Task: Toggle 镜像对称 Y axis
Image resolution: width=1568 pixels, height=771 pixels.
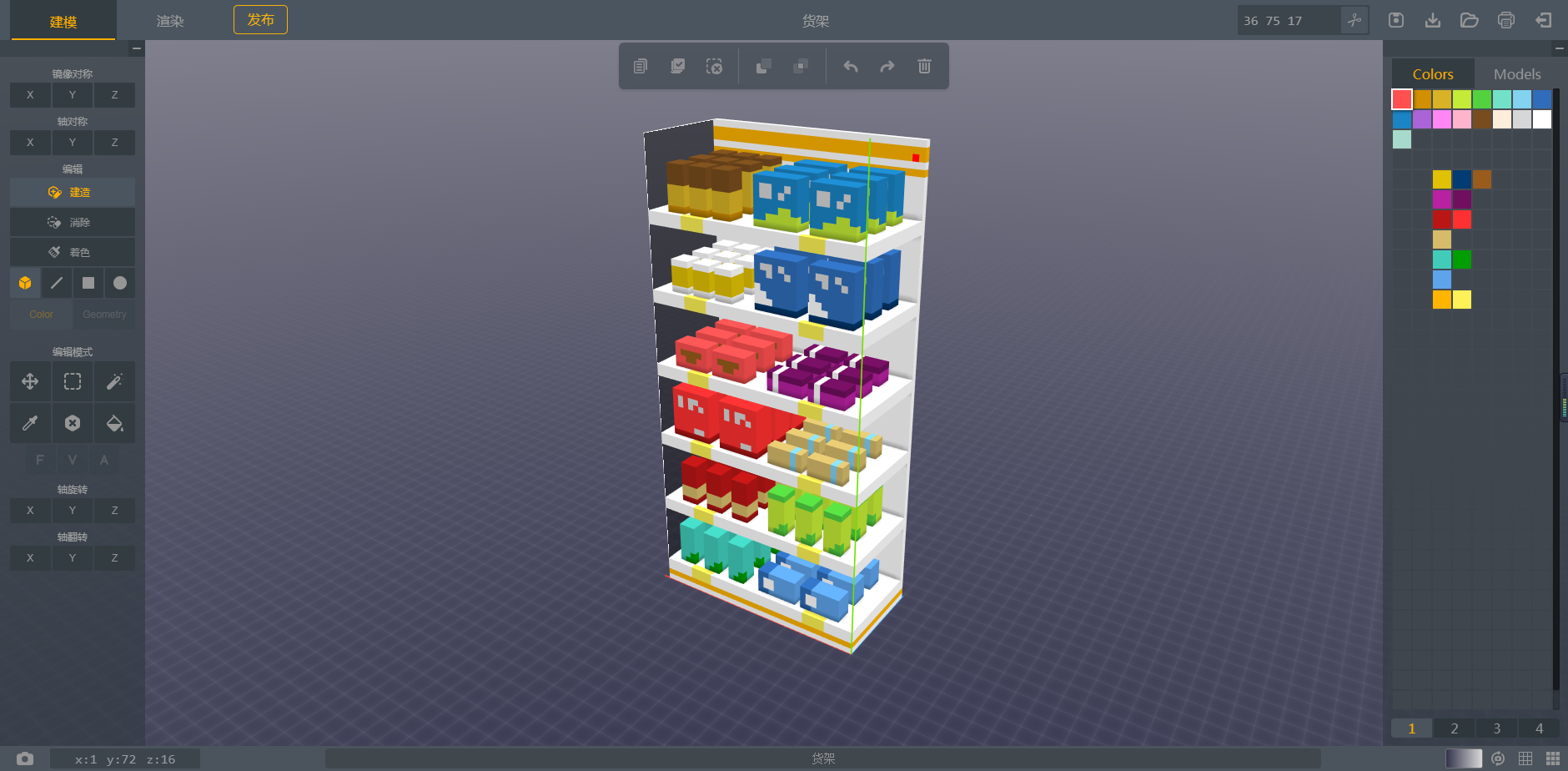Action: pos(73,95)
